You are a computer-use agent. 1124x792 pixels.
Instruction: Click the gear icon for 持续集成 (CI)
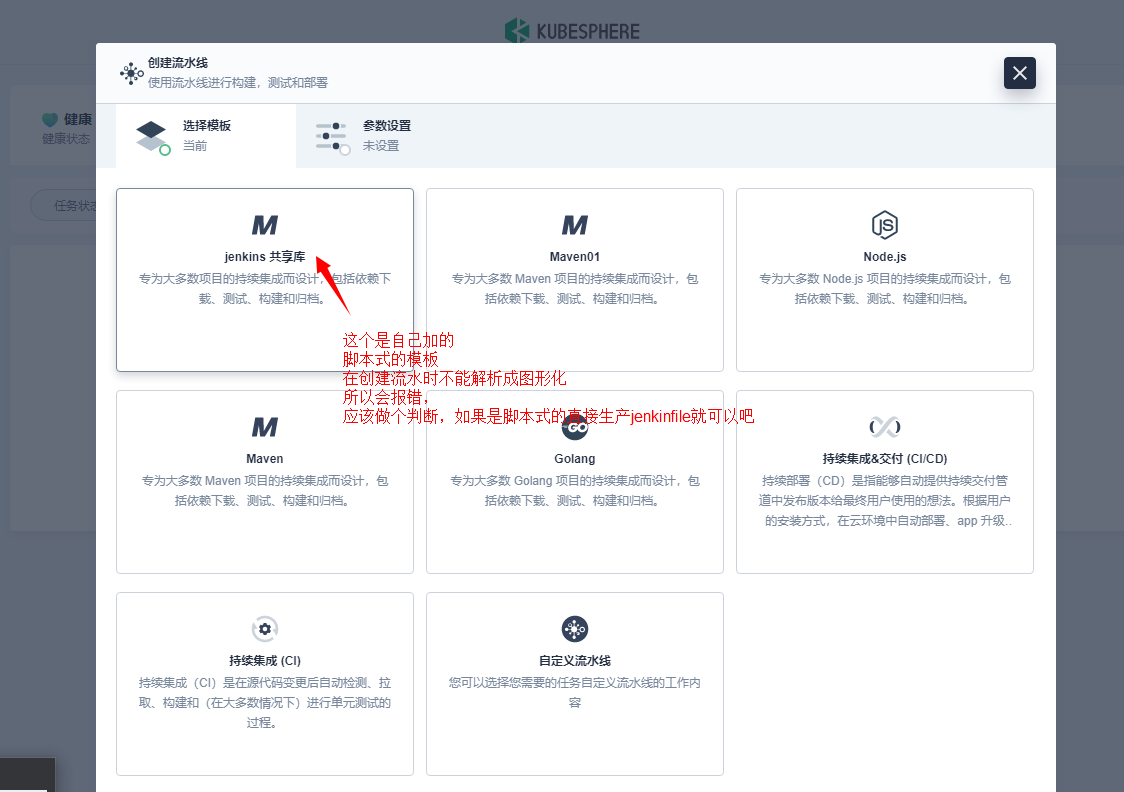point(265,629)
